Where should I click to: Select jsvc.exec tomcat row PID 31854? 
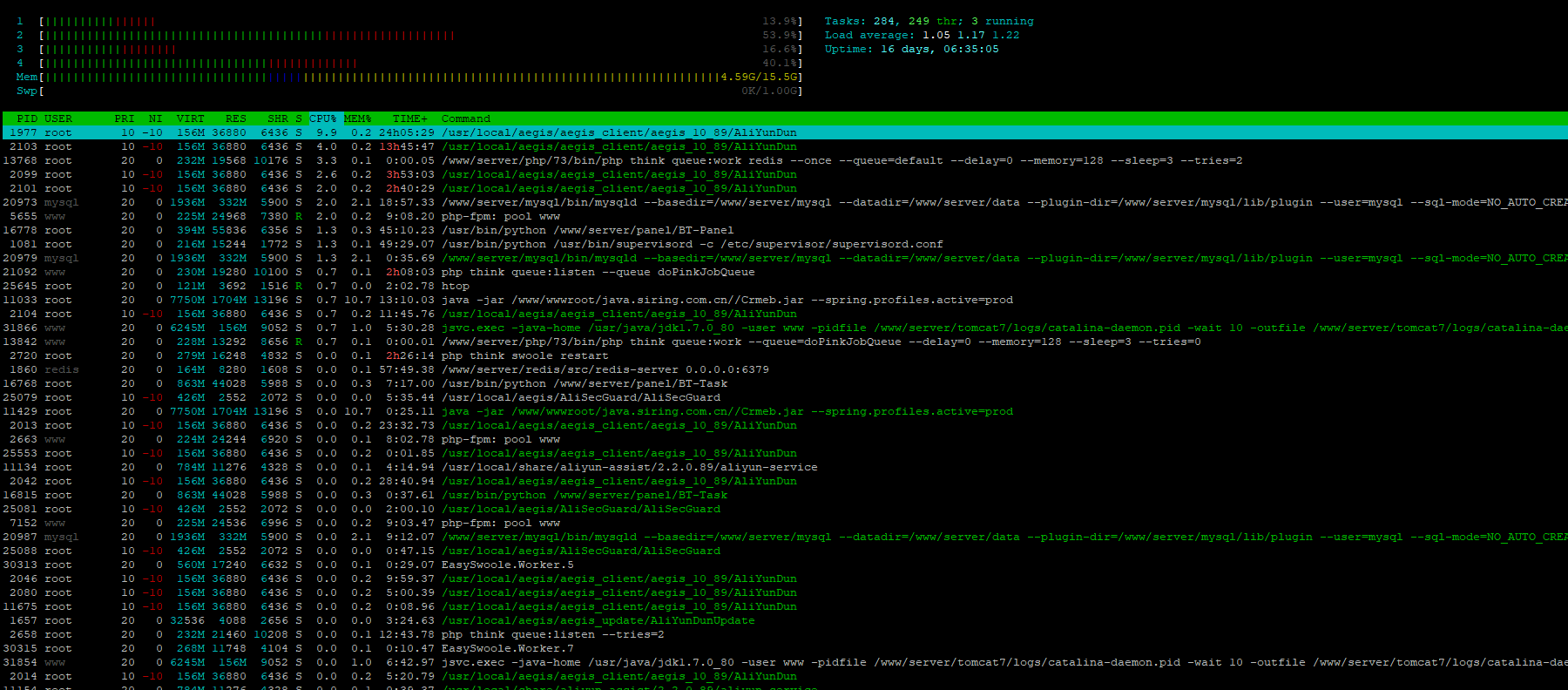coord(784,662)
